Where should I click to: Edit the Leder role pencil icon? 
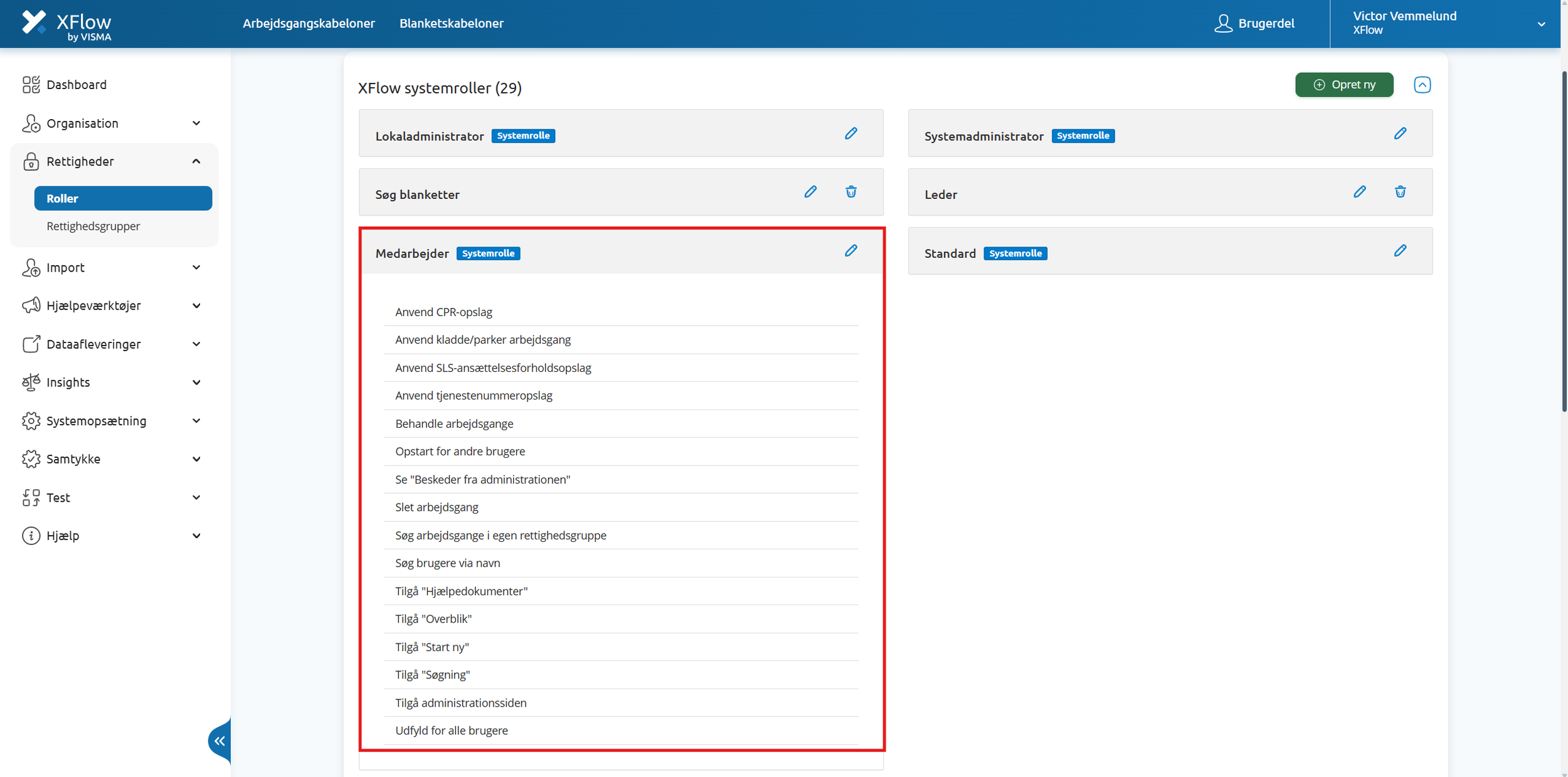(x=1359, y=192)
